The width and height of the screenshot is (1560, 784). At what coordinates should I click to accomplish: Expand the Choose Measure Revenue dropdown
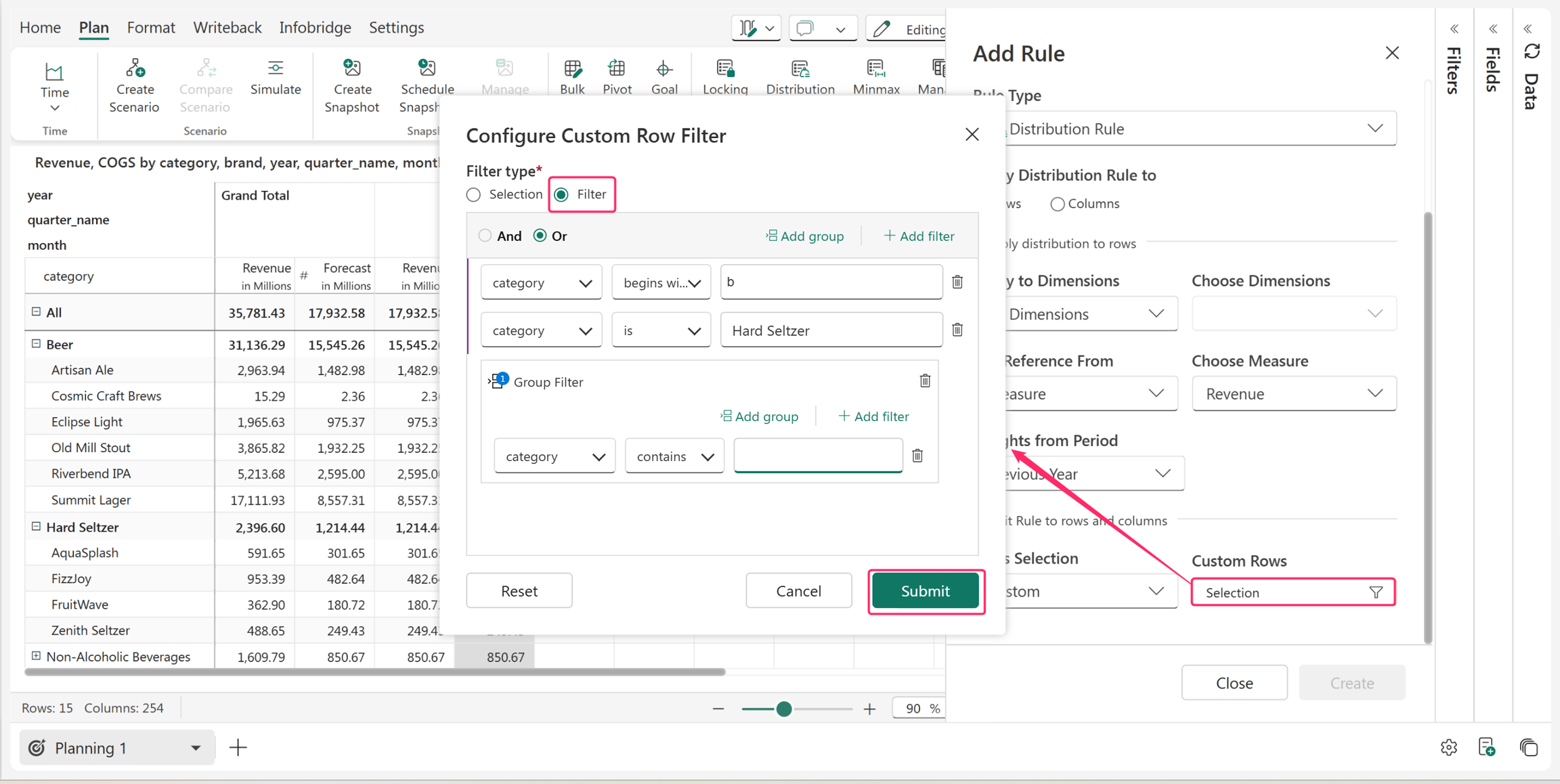(x=1294, y=393)
